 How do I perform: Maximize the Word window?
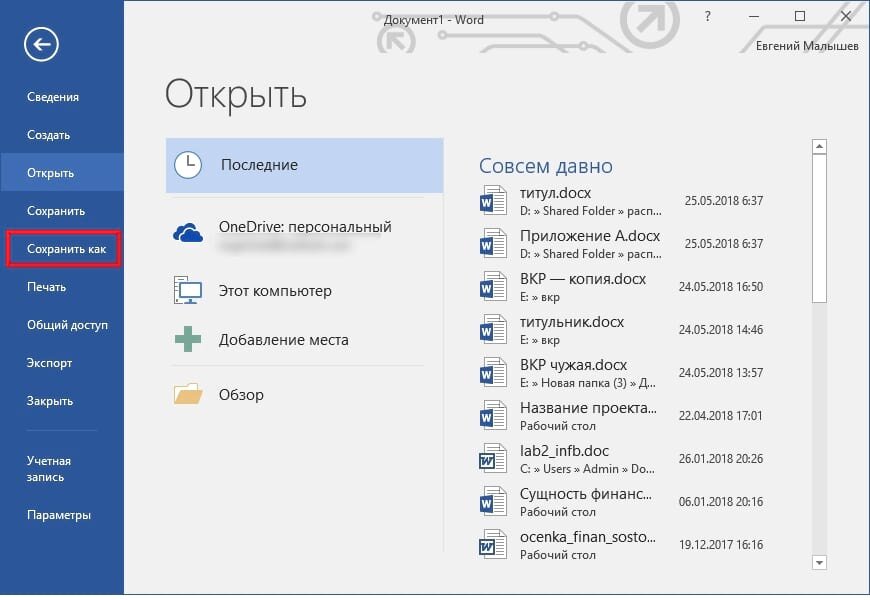pos(800,17)
